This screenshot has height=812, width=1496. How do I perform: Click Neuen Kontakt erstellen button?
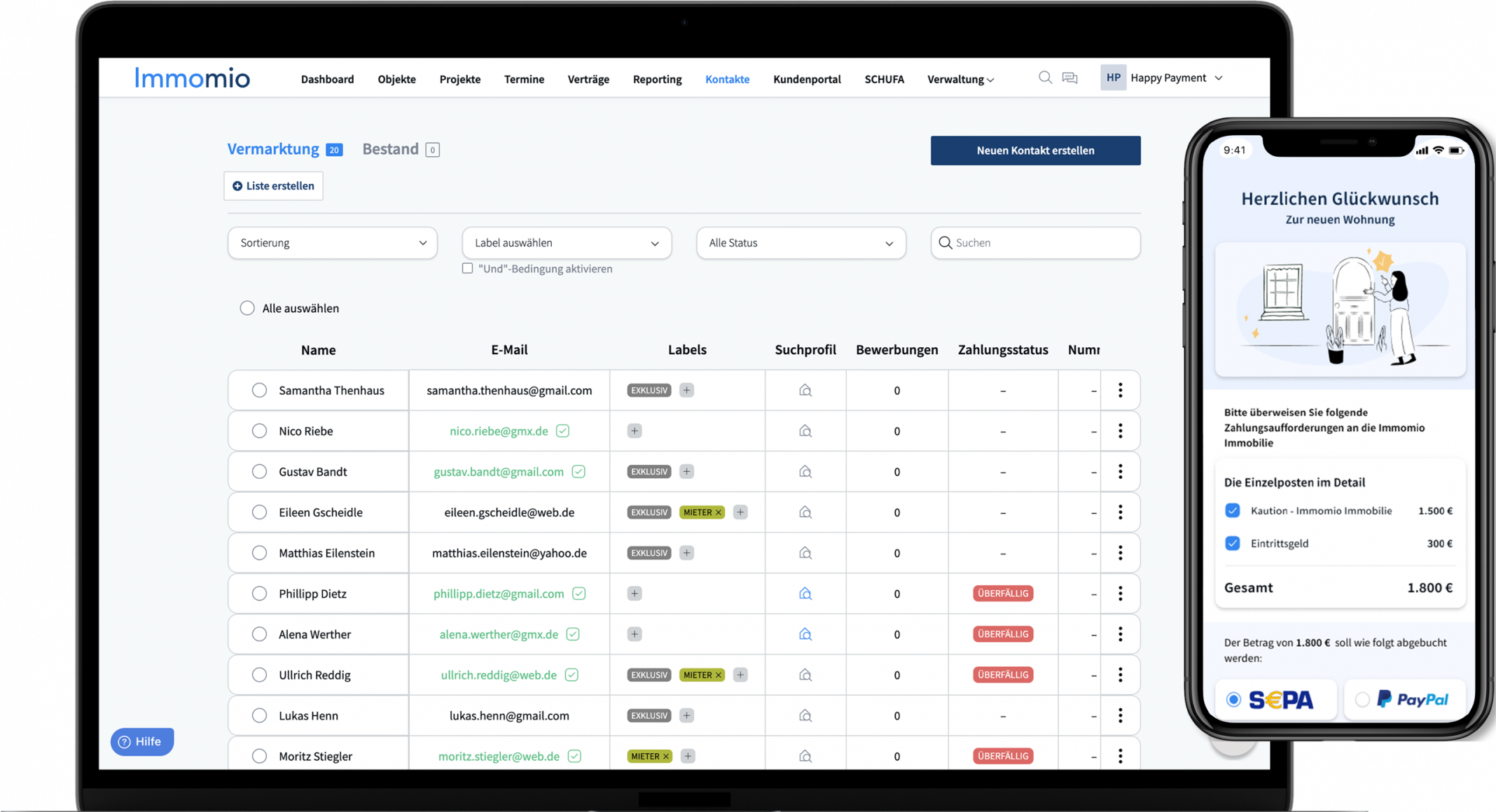(x=1035, y=150)
